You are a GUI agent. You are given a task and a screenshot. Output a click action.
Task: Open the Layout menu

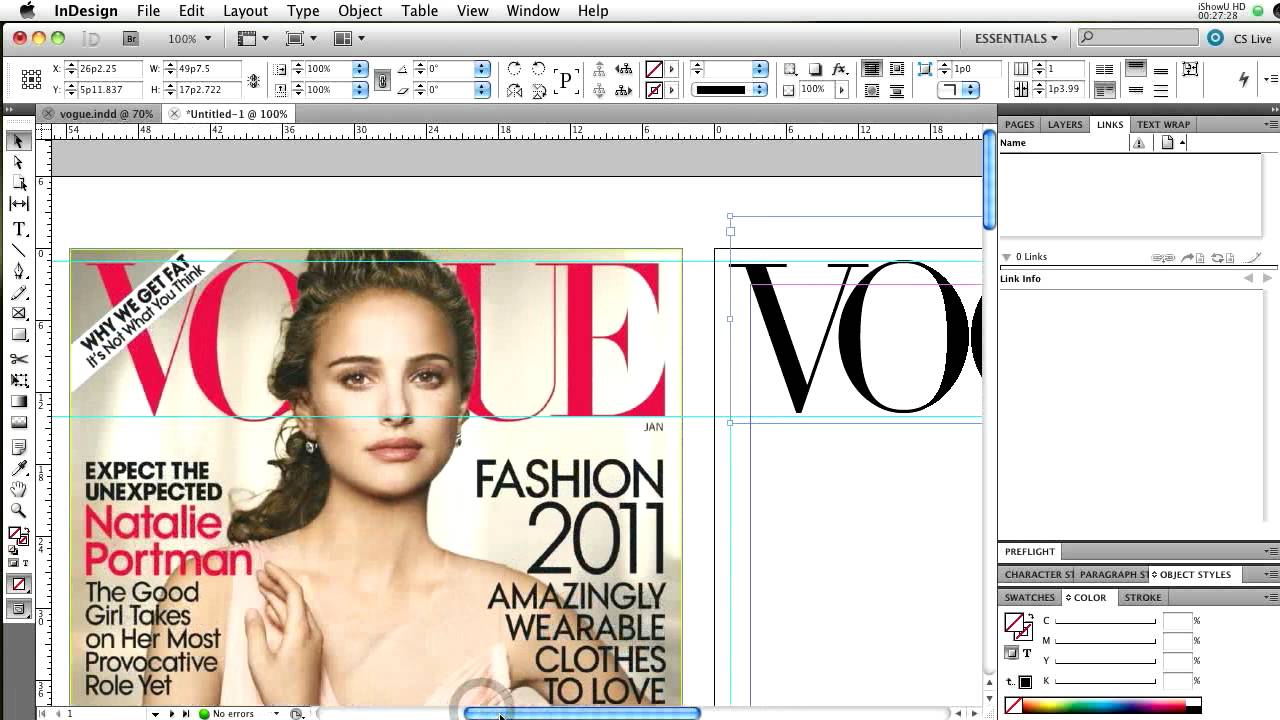245,11
